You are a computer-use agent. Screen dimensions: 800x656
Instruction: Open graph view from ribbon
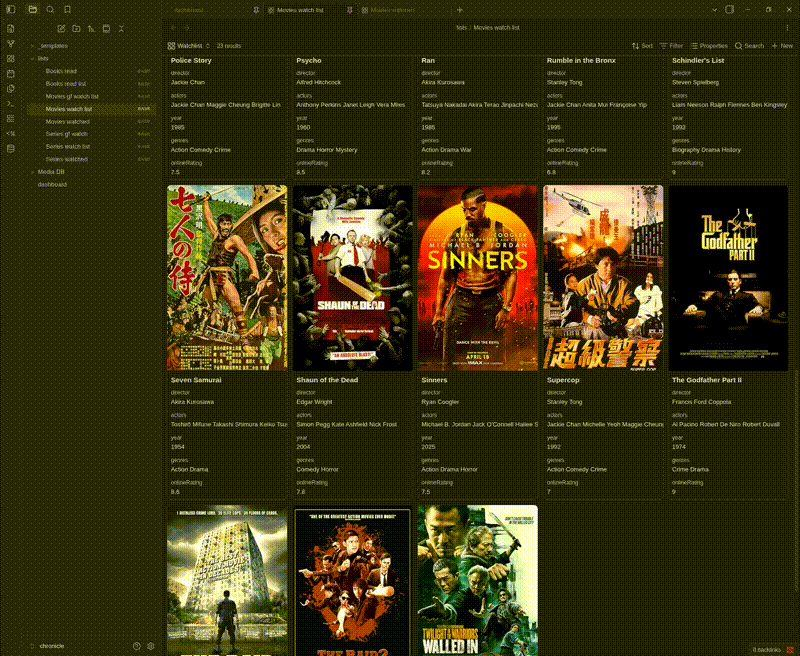[11, 44]
